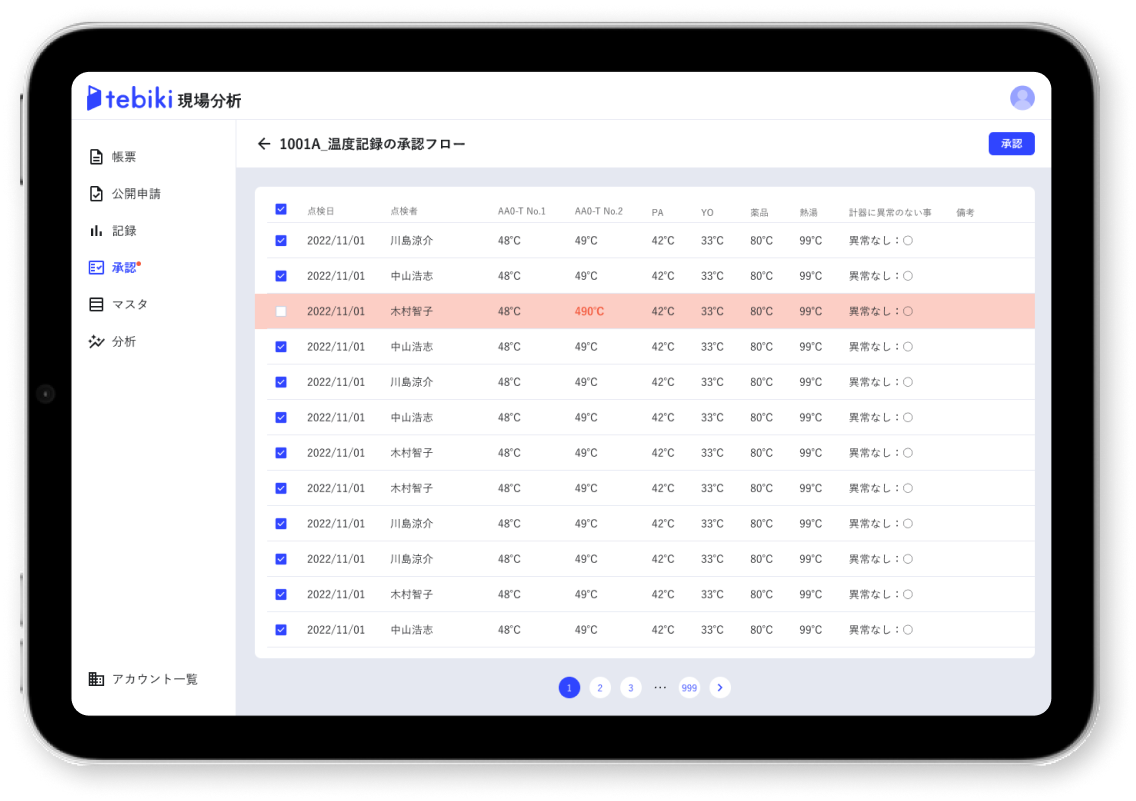Click the マスタ table icon

[x=96, y=305]
